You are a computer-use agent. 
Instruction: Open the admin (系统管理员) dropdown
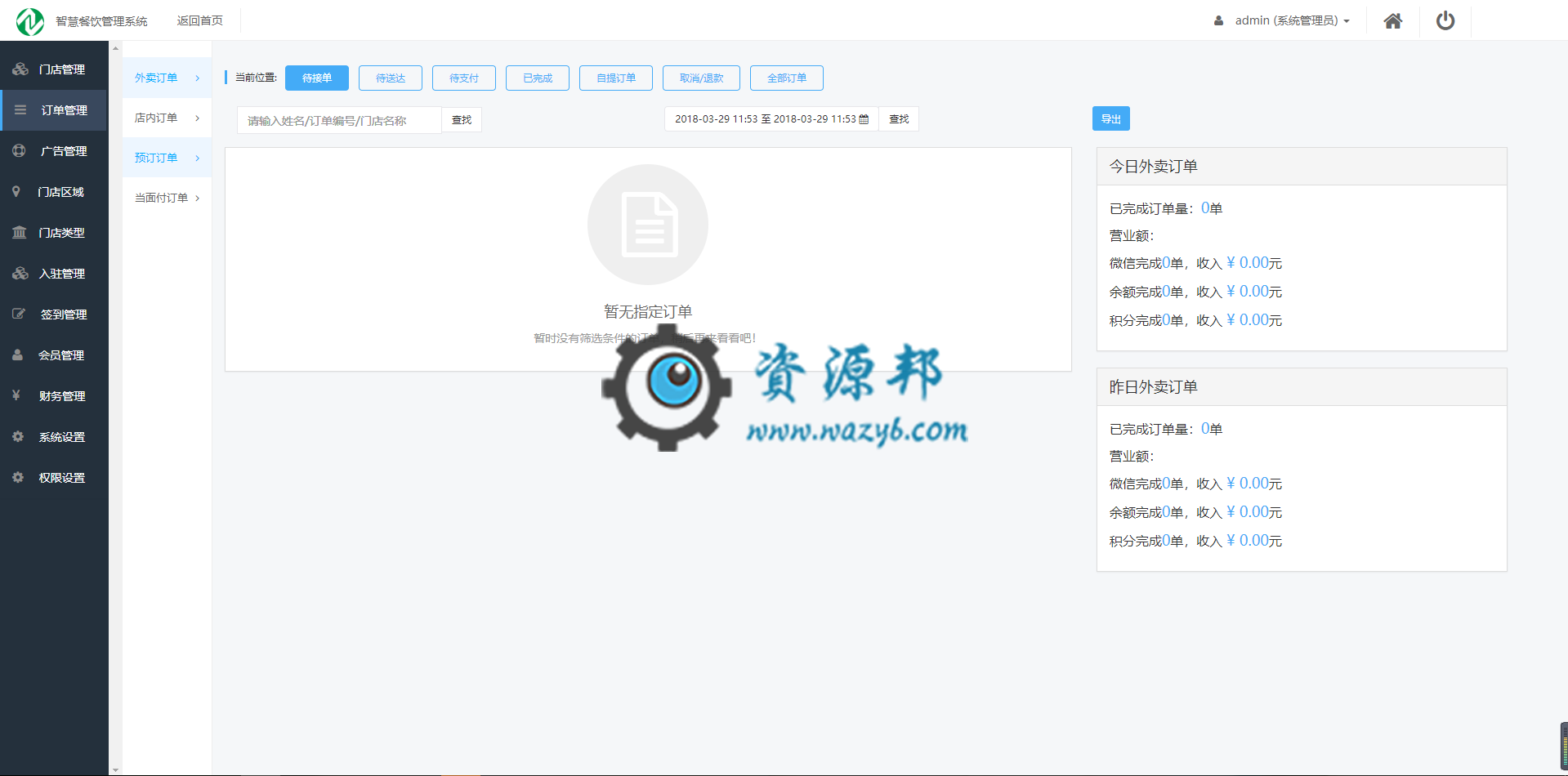[x=1292, y=21]
